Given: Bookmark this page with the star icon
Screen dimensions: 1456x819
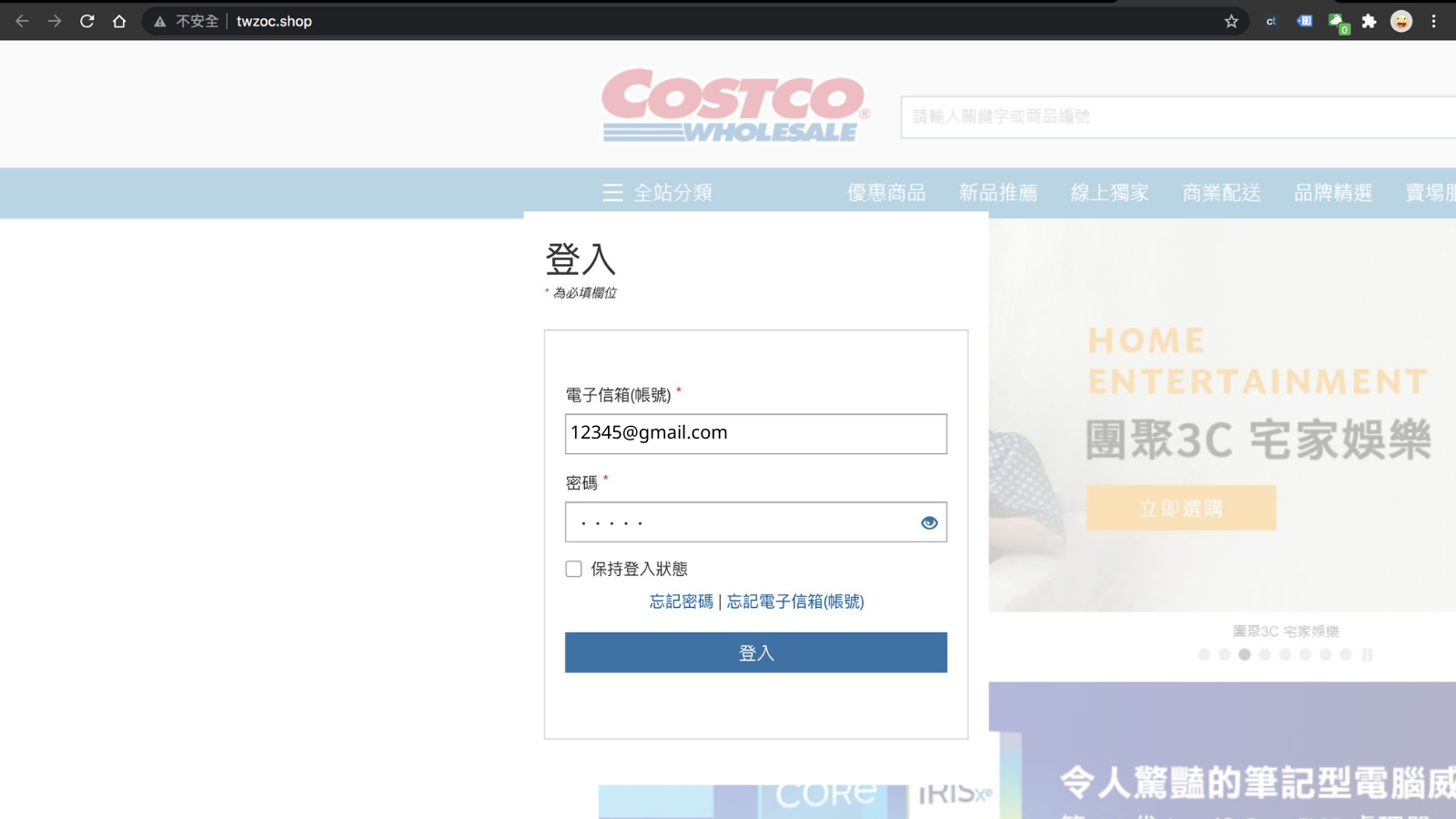Looking at the screenshot, I should 1231,21.
